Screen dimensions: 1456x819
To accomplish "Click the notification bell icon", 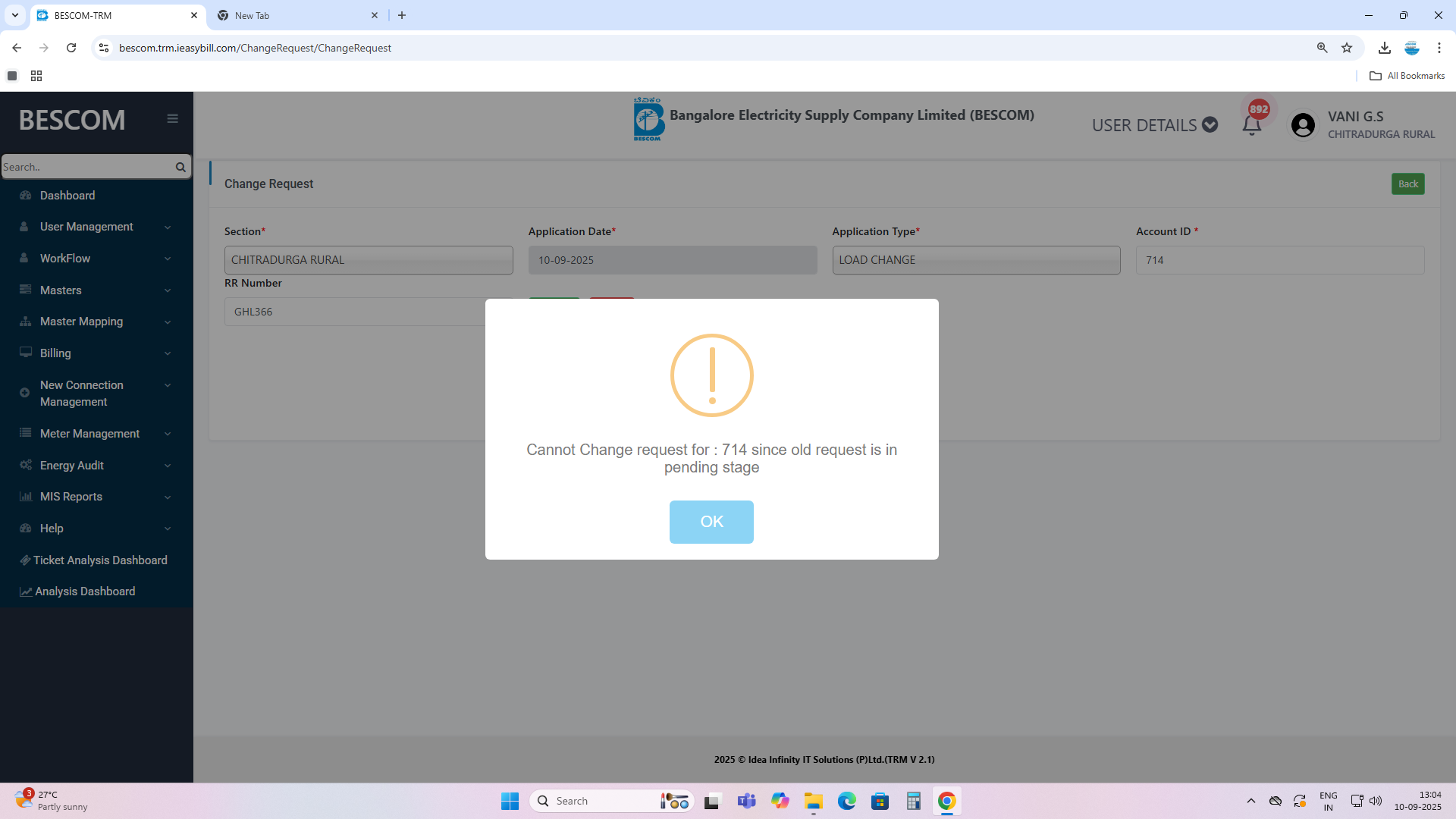I will [x=1251, y=126].
